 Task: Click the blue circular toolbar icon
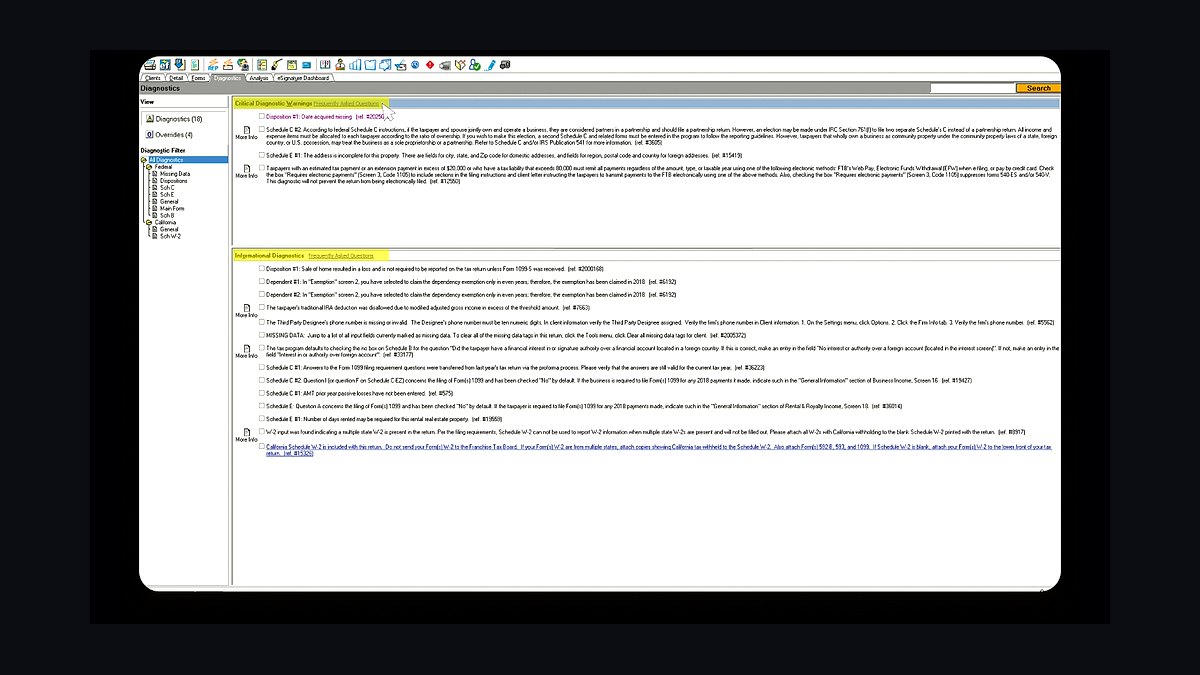[x=414, y=65]
